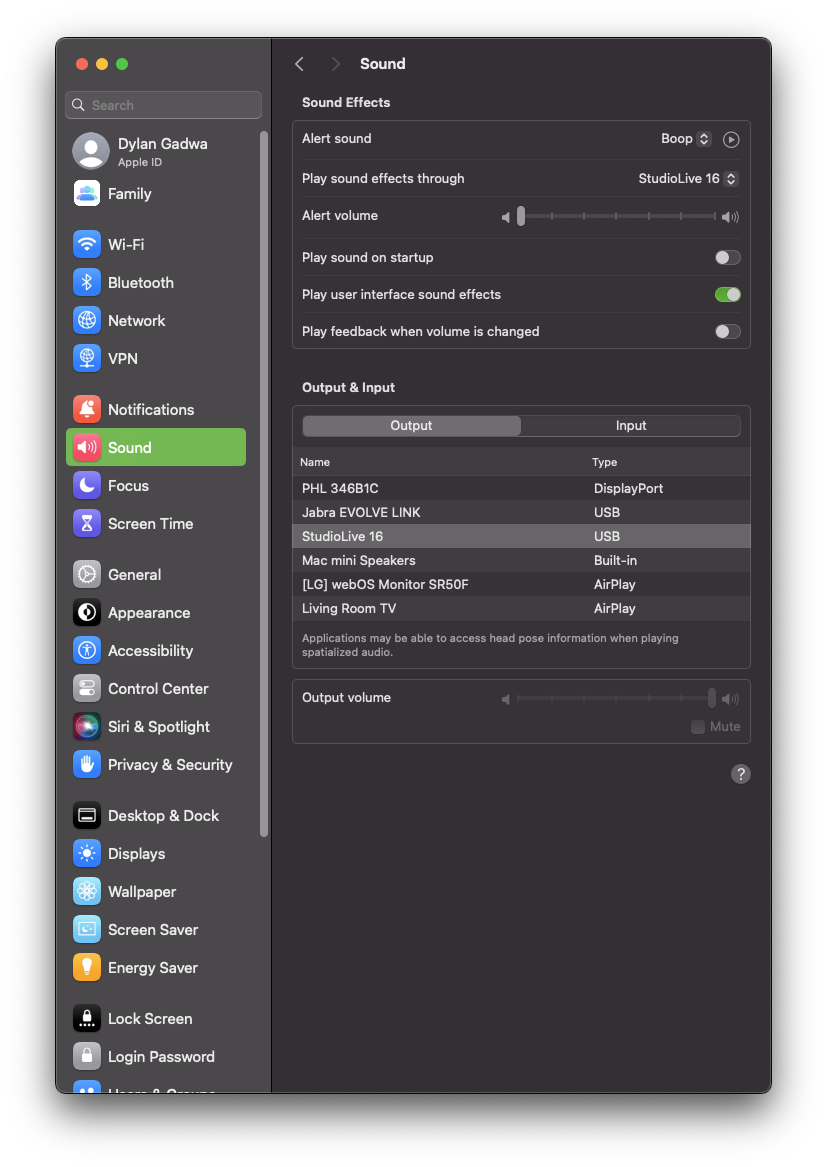
Task: Open the Wallpaper flower icon
Action: point(87,891)
